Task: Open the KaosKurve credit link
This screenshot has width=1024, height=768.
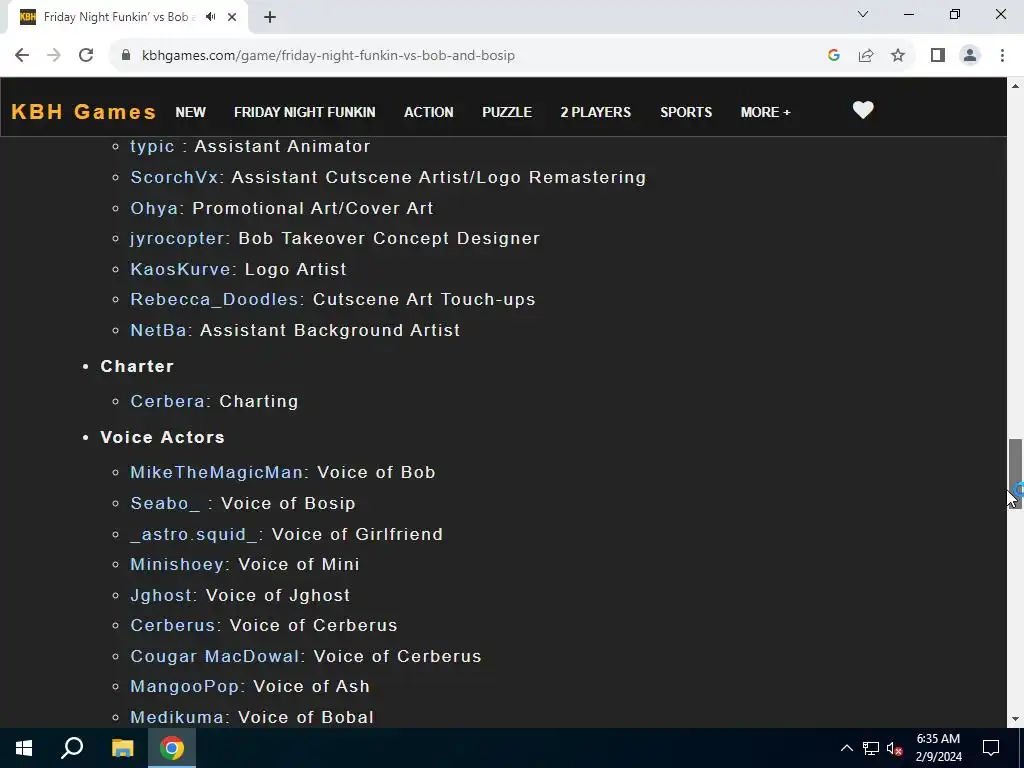Action: [181, 269]
